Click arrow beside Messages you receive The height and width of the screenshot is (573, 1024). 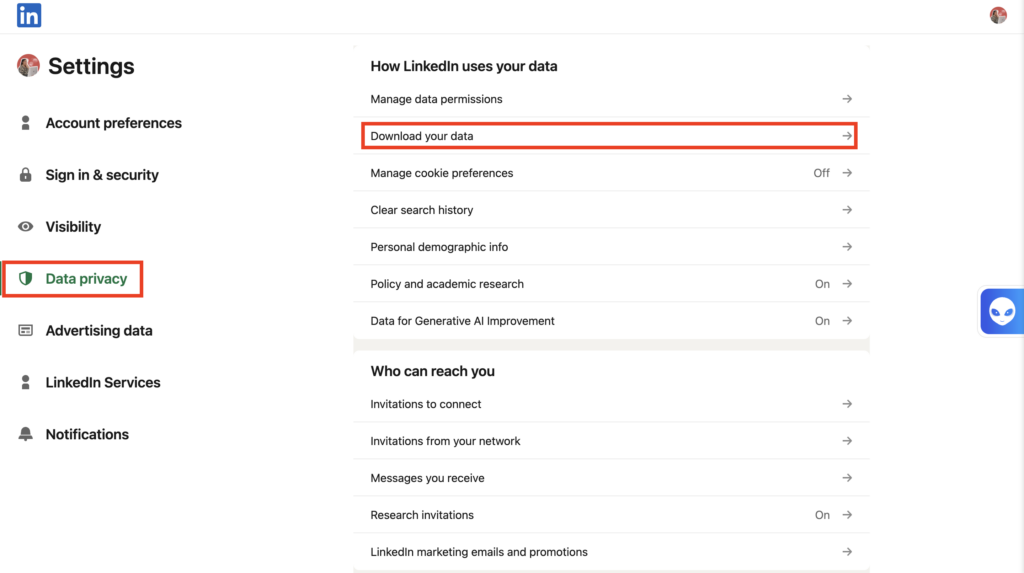[847, 478]
